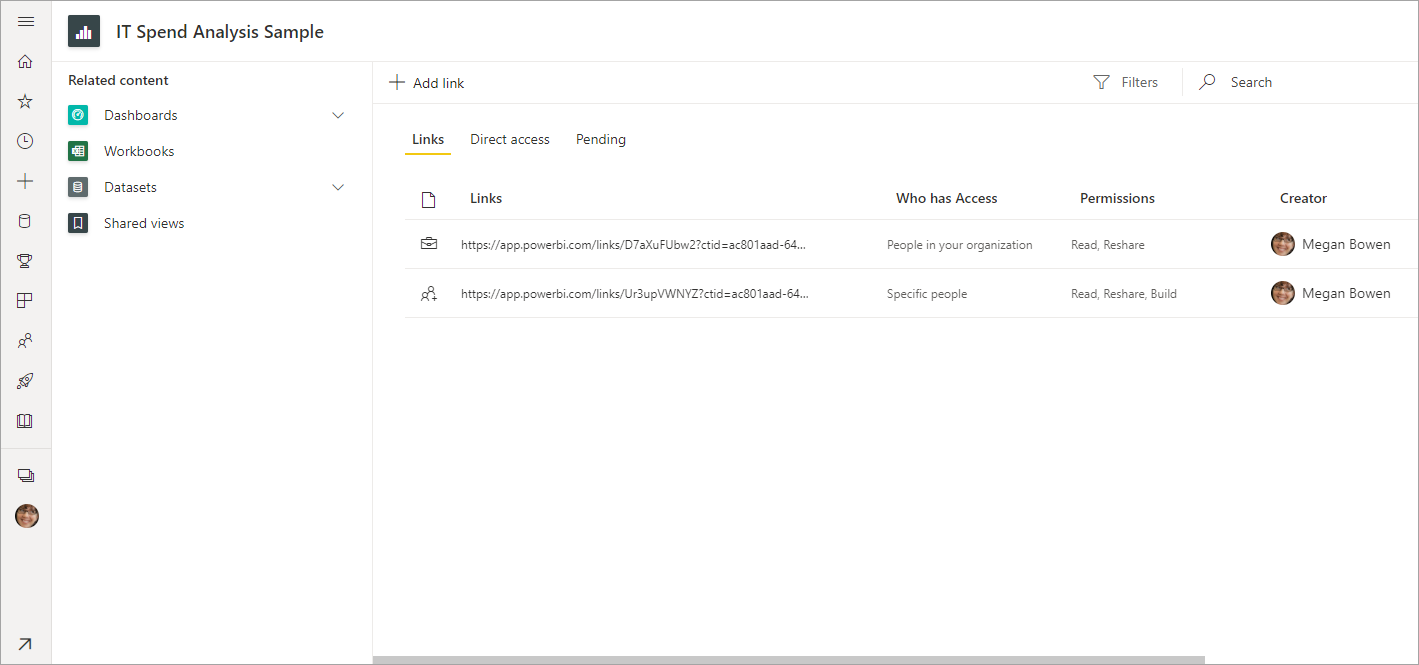Open the hamburger navigation menu
Screen dimensions: 1419x665
pos(26,22)
